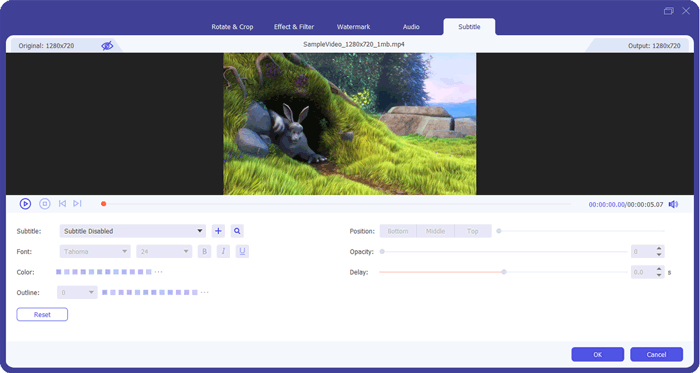
Task: Click the Output: 1280x720 label
Action: (654, 46)
